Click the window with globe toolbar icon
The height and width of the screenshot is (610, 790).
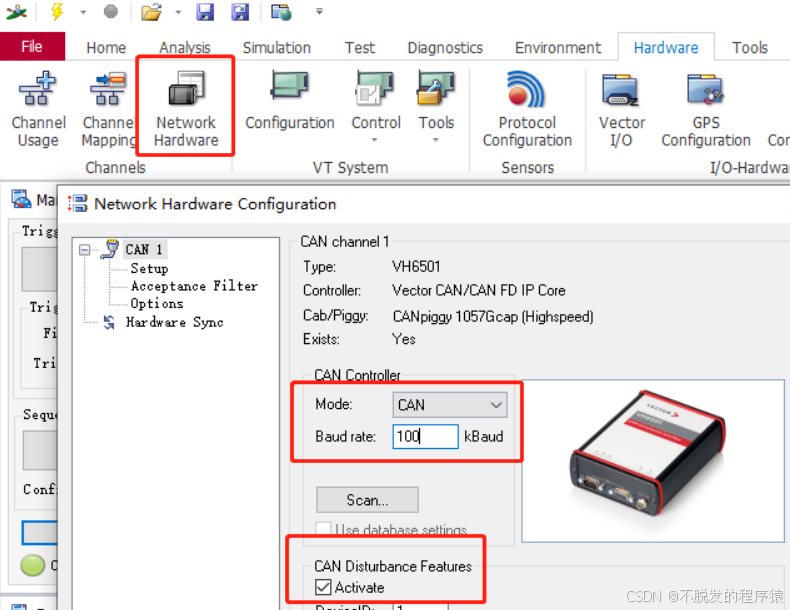[x=281, y=11]
